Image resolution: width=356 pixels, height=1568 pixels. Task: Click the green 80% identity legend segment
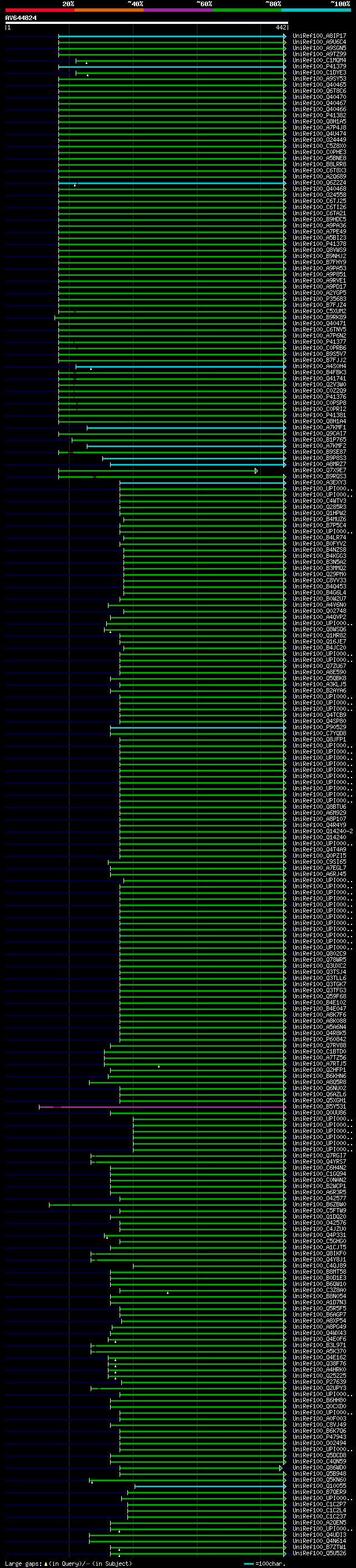click(x=247, y=10)
